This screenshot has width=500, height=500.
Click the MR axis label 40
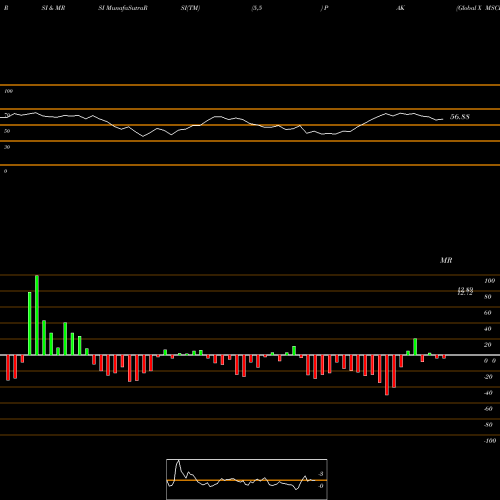488,329
